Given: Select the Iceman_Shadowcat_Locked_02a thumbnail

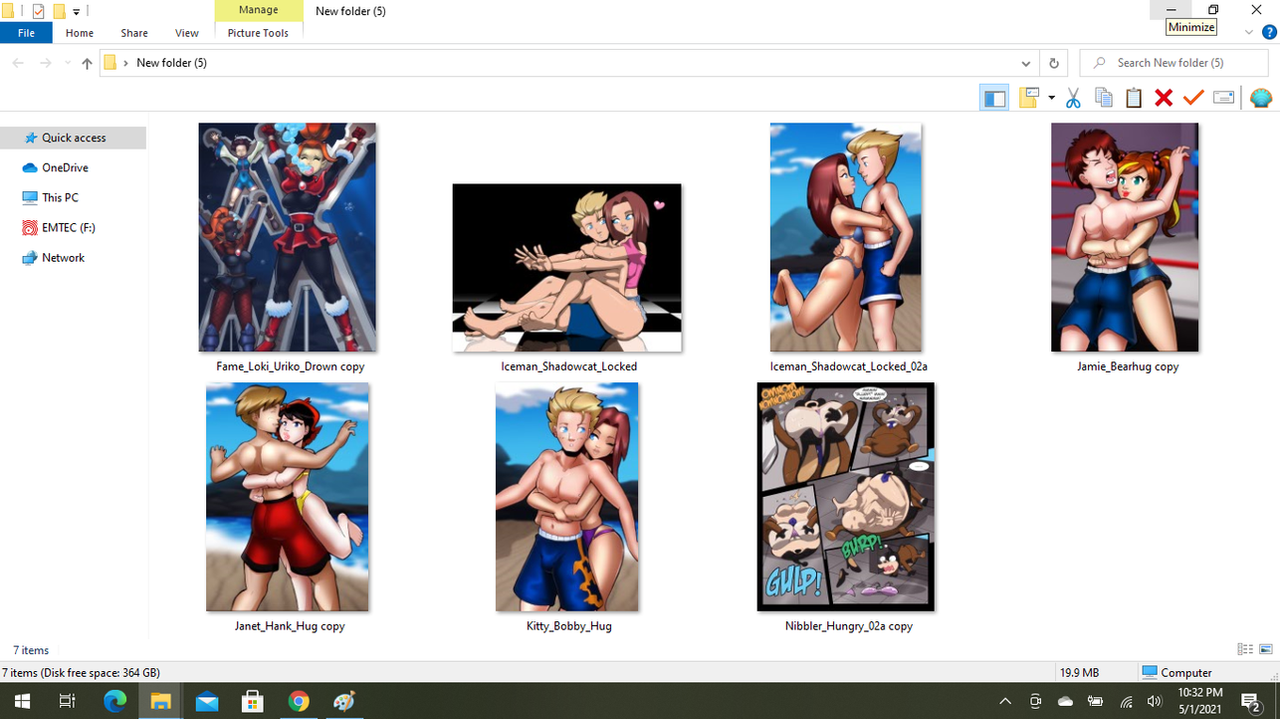Looking at the screenshot, I should click(x=846, y=237).
